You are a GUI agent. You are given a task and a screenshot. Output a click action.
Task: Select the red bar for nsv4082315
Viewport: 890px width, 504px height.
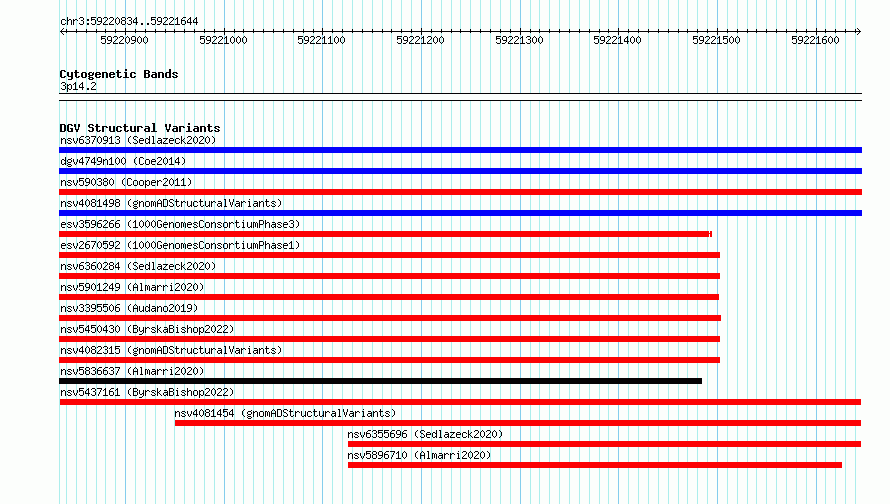click(389, 360)
